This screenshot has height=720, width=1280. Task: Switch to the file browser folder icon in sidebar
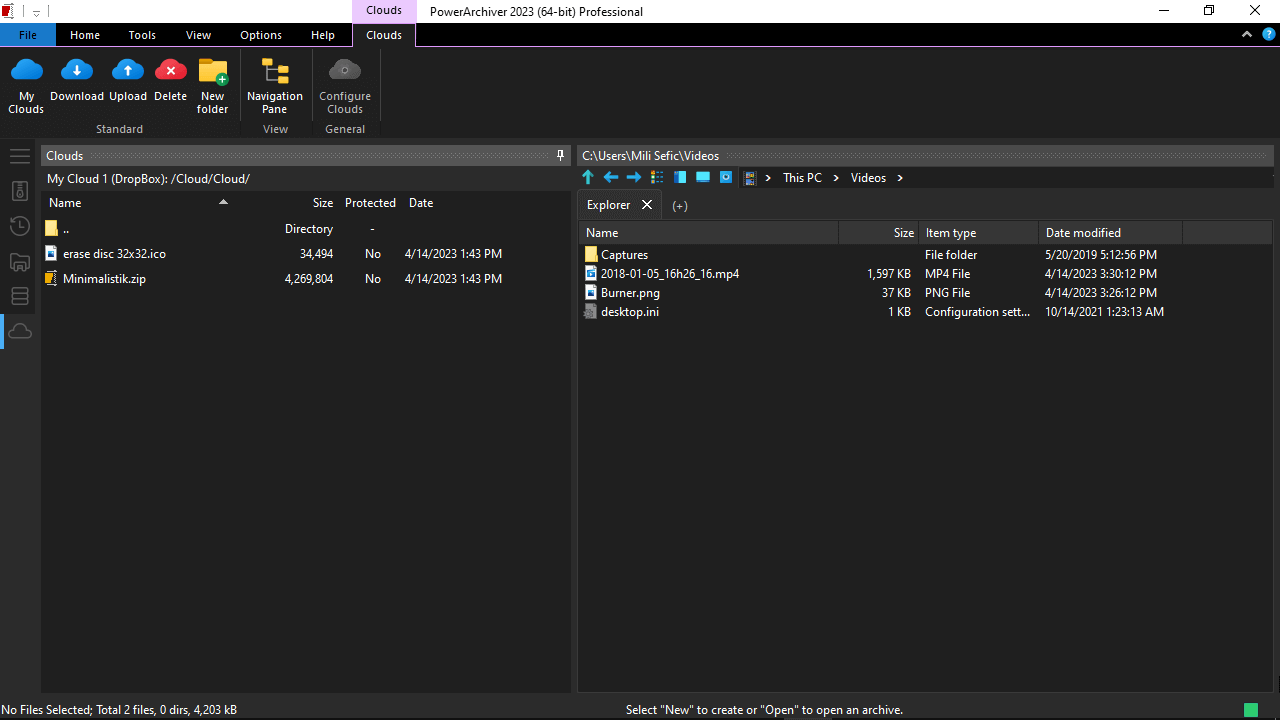[19, 261]
